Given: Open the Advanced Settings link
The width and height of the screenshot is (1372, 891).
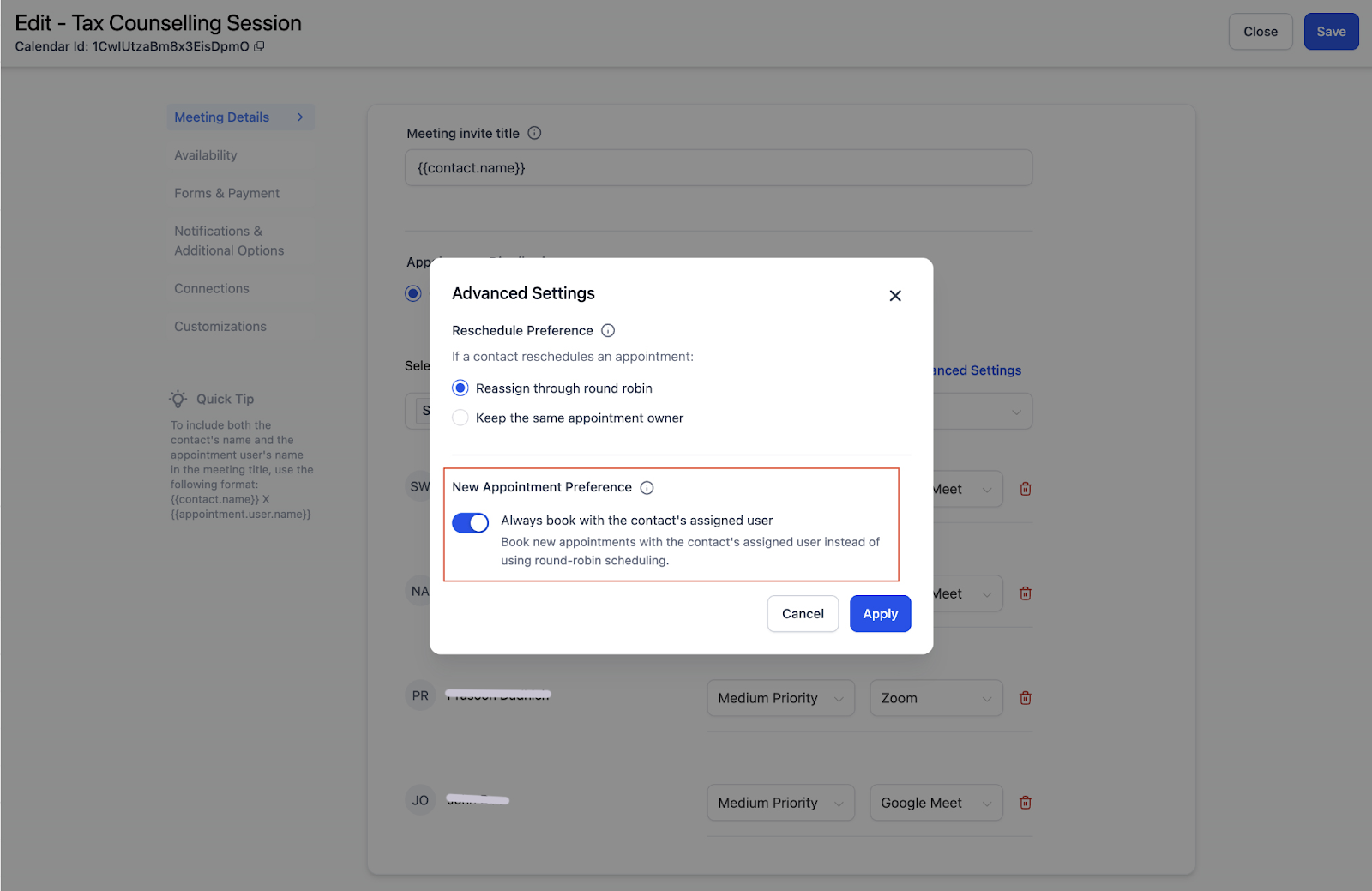Looking at the screenshot, I should coord(977,370).
